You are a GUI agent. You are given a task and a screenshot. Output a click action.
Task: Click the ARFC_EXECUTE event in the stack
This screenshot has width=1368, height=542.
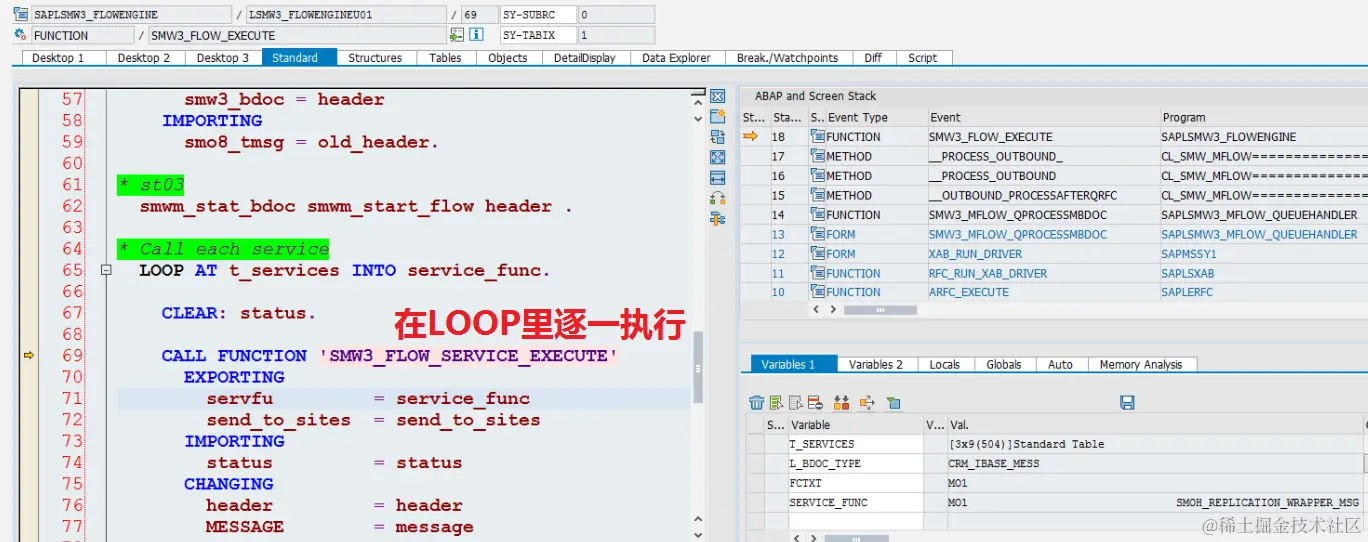point(968,293)
